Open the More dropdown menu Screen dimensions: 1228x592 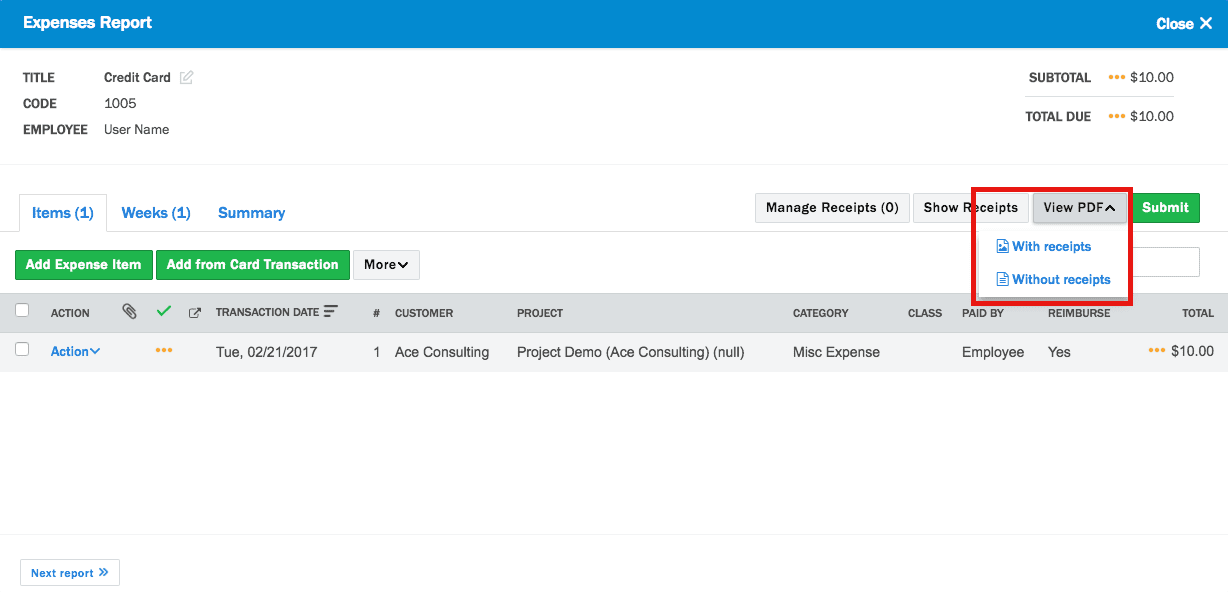386,265
